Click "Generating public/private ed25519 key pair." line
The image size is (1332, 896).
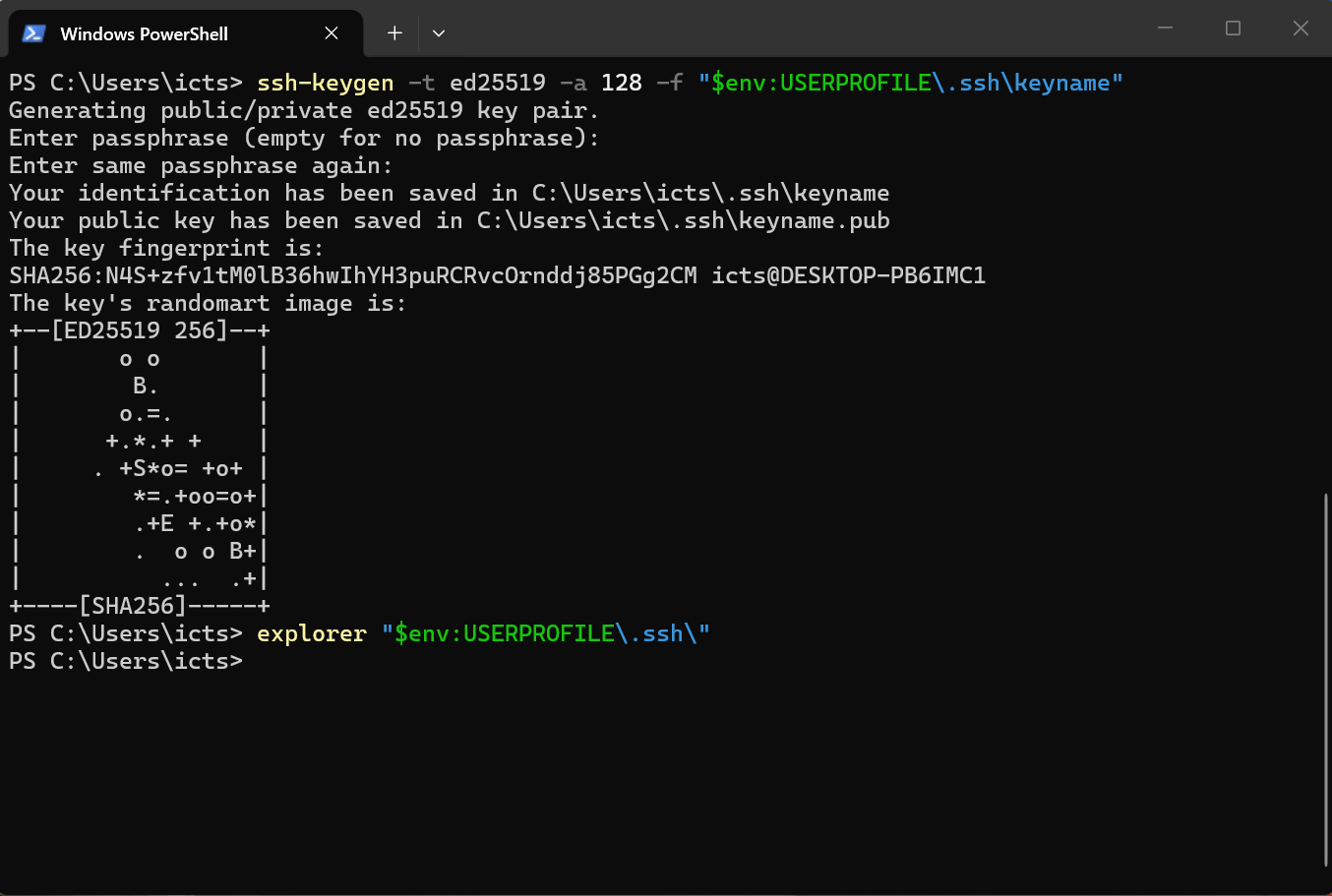tap(304, 111)
